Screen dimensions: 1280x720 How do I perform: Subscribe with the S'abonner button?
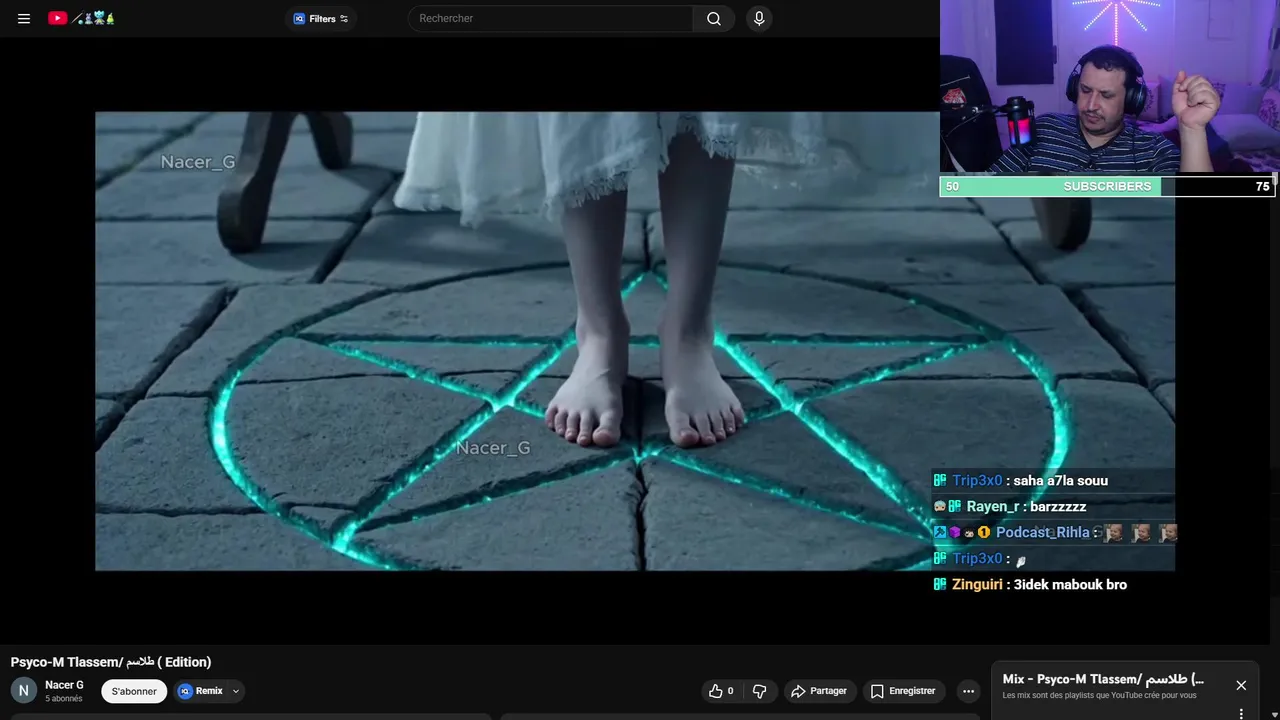coord(134,691)
